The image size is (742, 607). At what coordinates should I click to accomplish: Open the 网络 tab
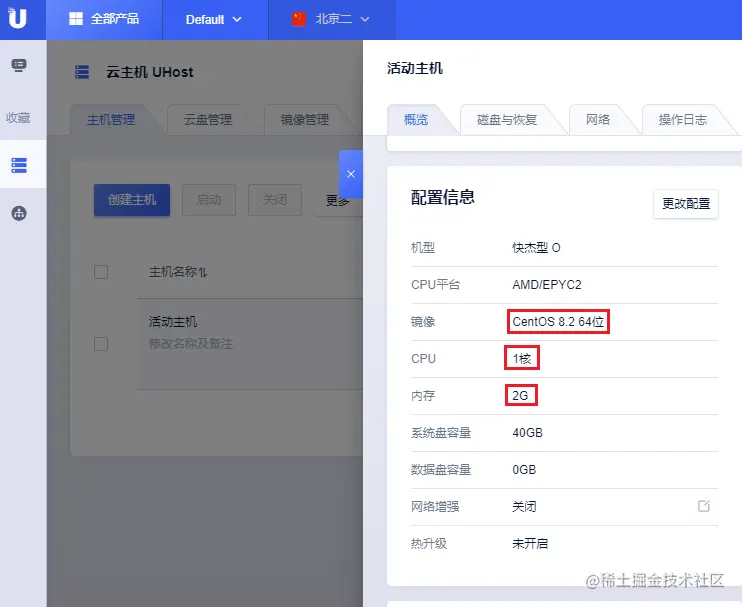pos(598,120)
